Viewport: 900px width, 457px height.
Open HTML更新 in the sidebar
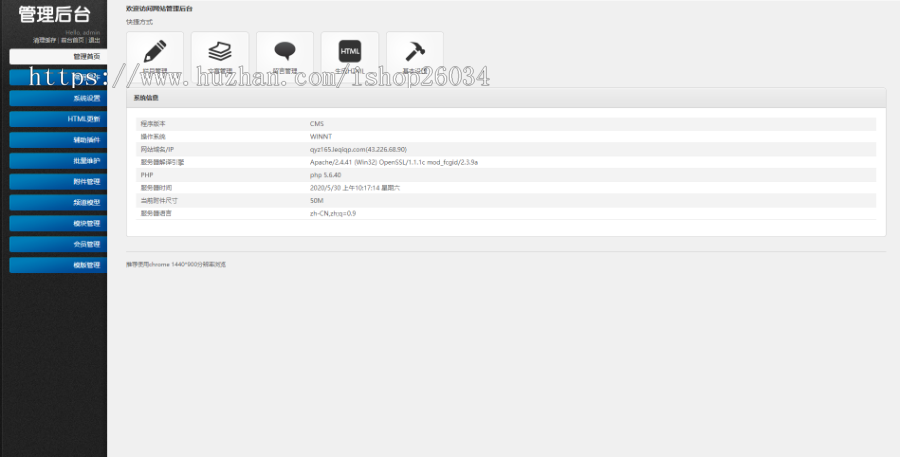(58, 119)
